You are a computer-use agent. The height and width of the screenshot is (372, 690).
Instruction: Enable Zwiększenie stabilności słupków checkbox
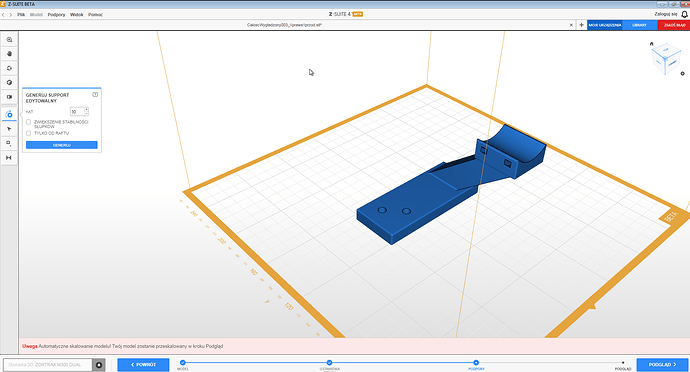coord(28,122)
